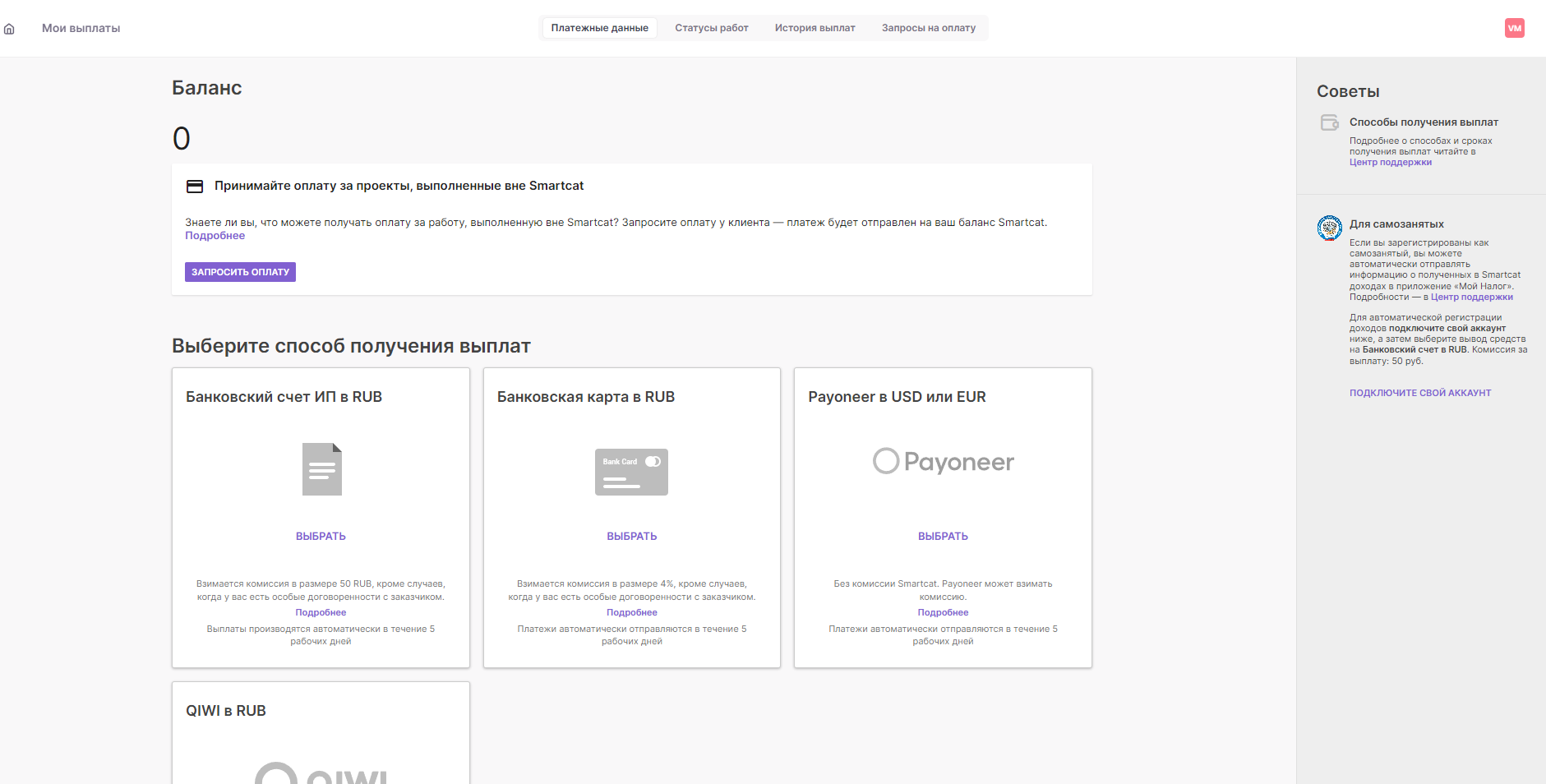1546x784 pixels.
Task: Open Подробнее link under payment notice
Action: tap(215, 236)
